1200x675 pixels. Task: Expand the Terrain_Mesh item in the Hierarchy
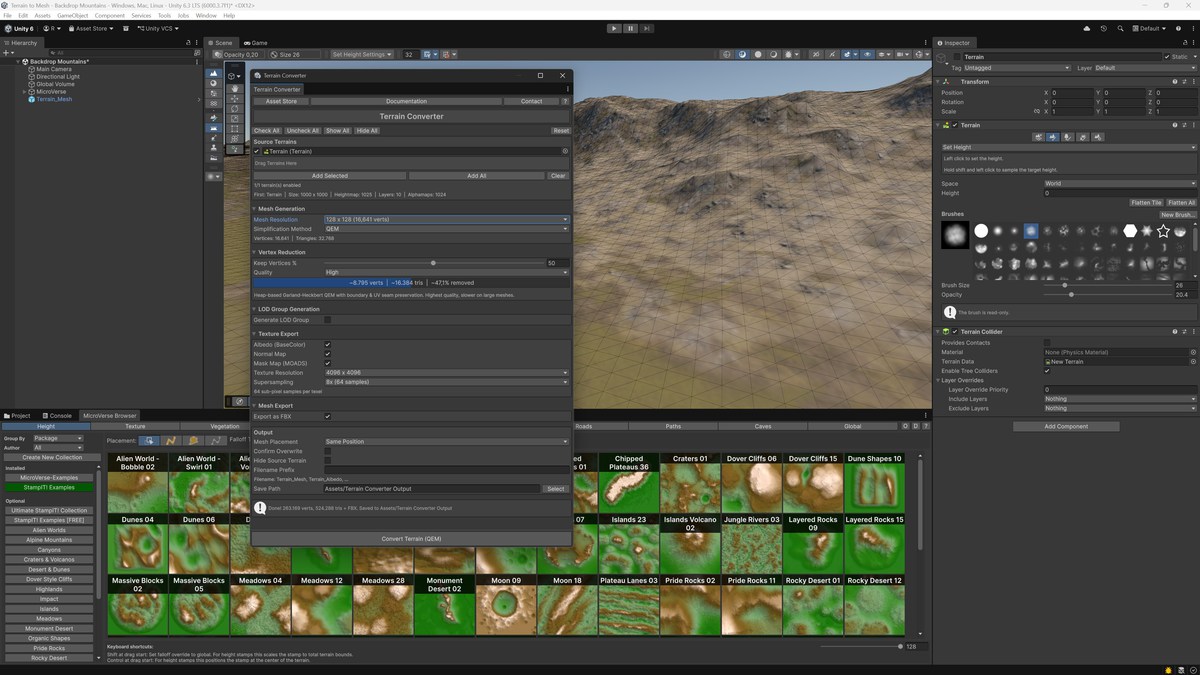point(24,99)
